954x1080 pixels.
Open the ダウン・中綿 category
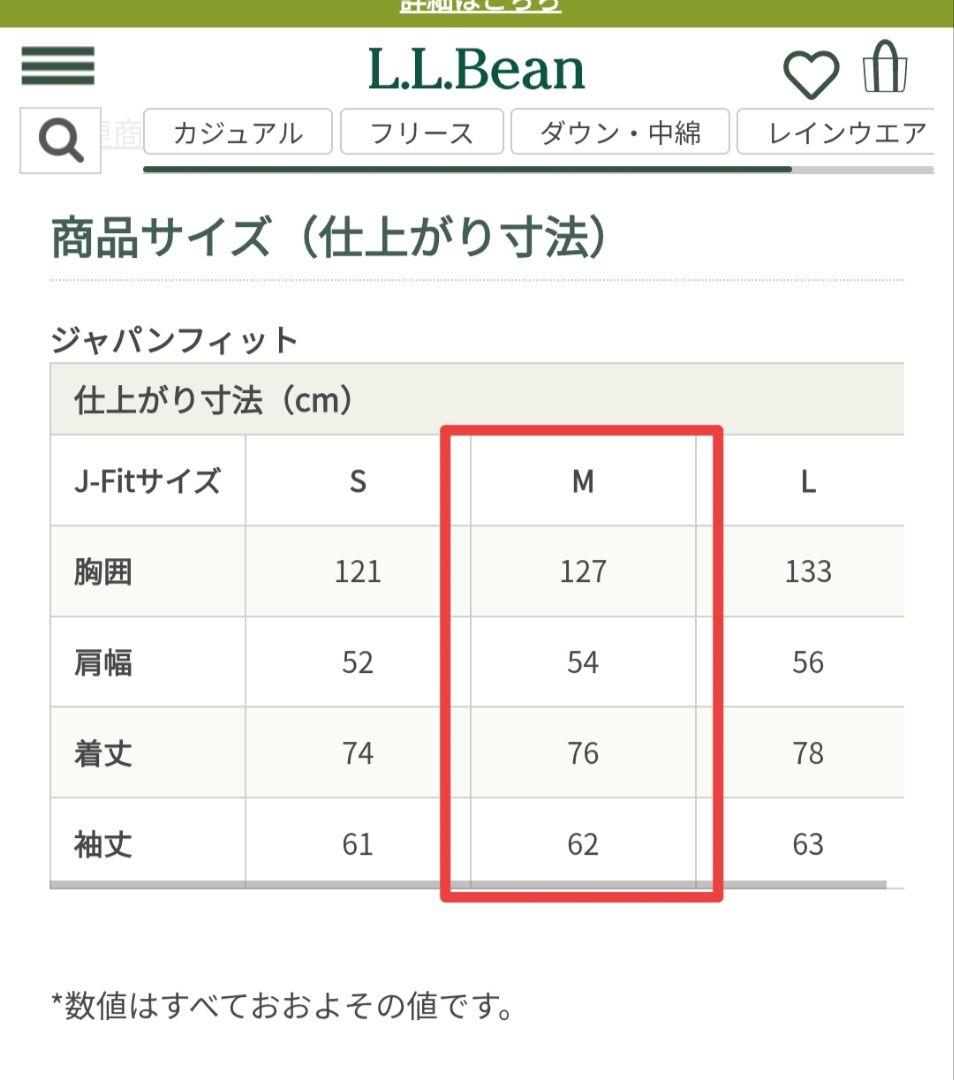click(617, 131)
